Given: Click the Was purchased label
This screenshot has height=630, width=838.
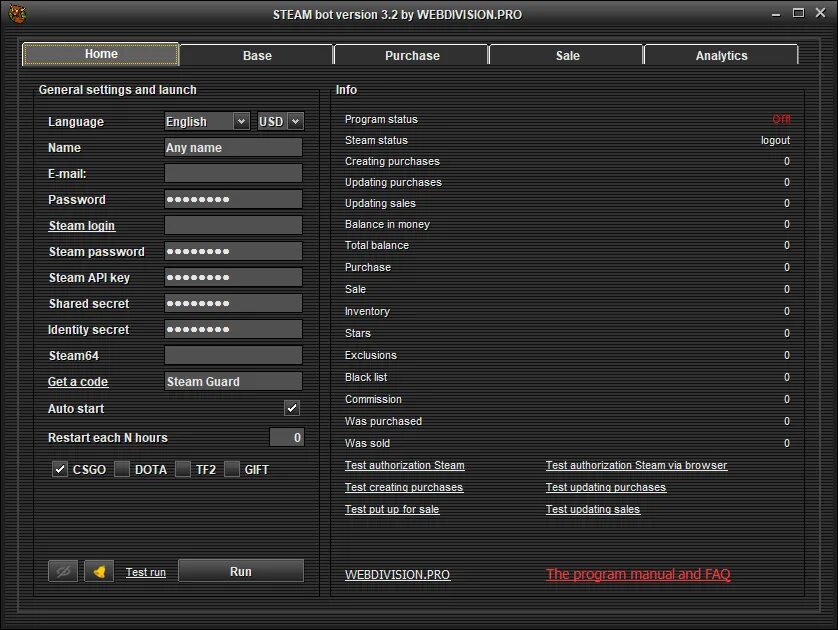Looking at the screenshot, I should pos(383,421).
